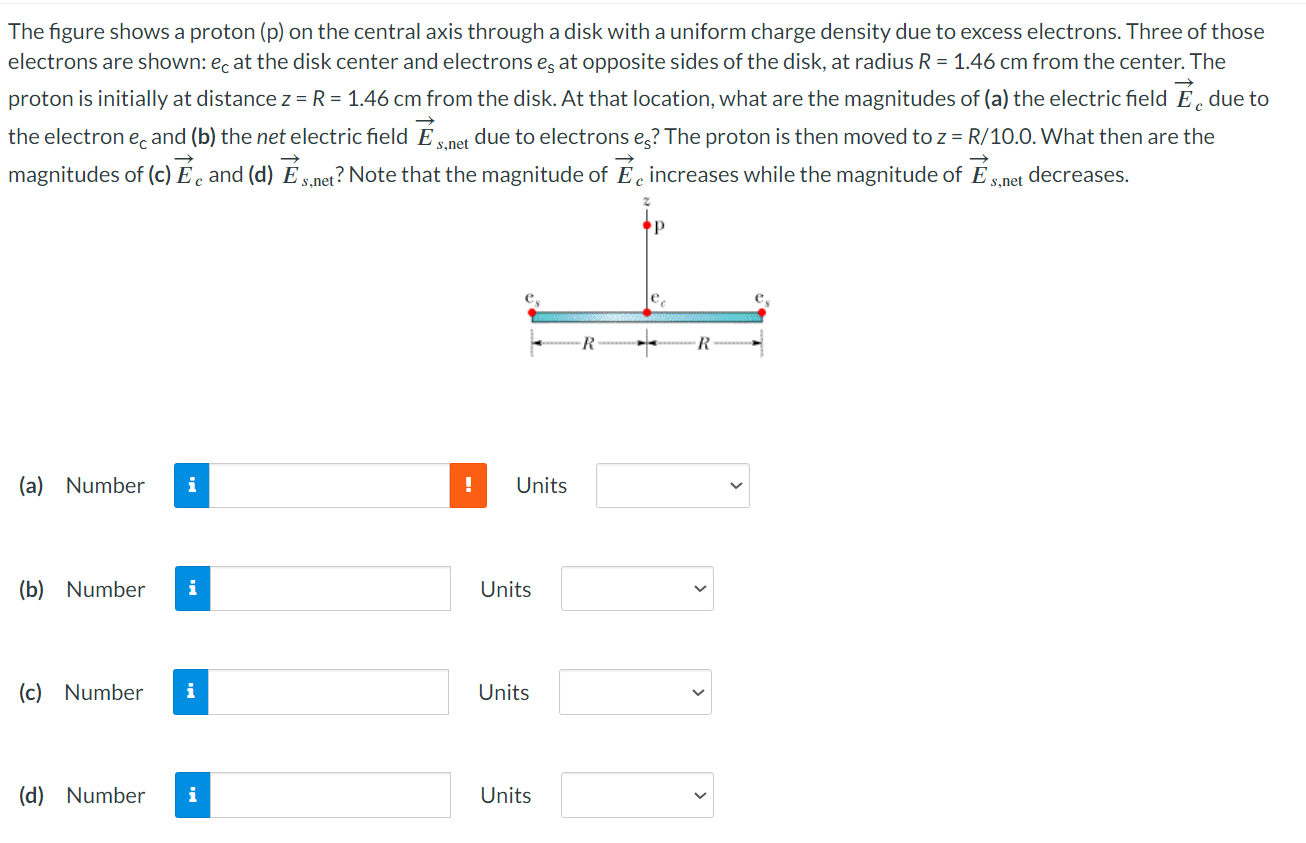Screen dimensions: 1306x843
Task: Open the Units dropdown for part (d)
Action: click(x=637, y=795)
